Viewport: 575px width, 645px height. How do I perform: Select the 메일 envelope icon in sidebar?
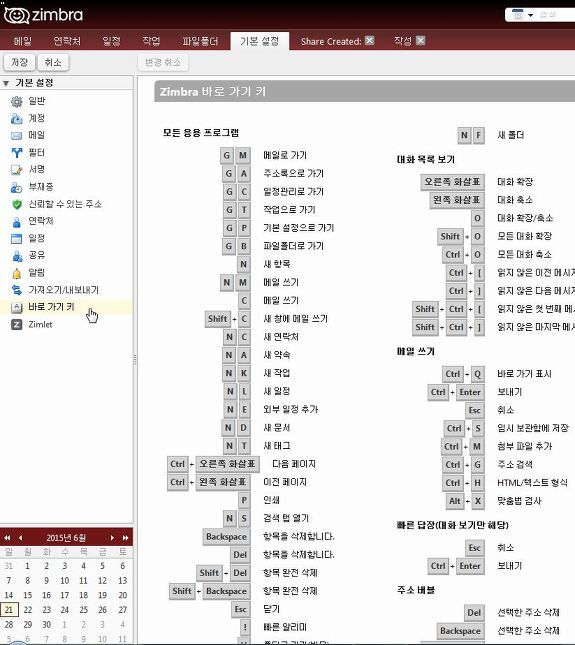click(x=16, y=136)
